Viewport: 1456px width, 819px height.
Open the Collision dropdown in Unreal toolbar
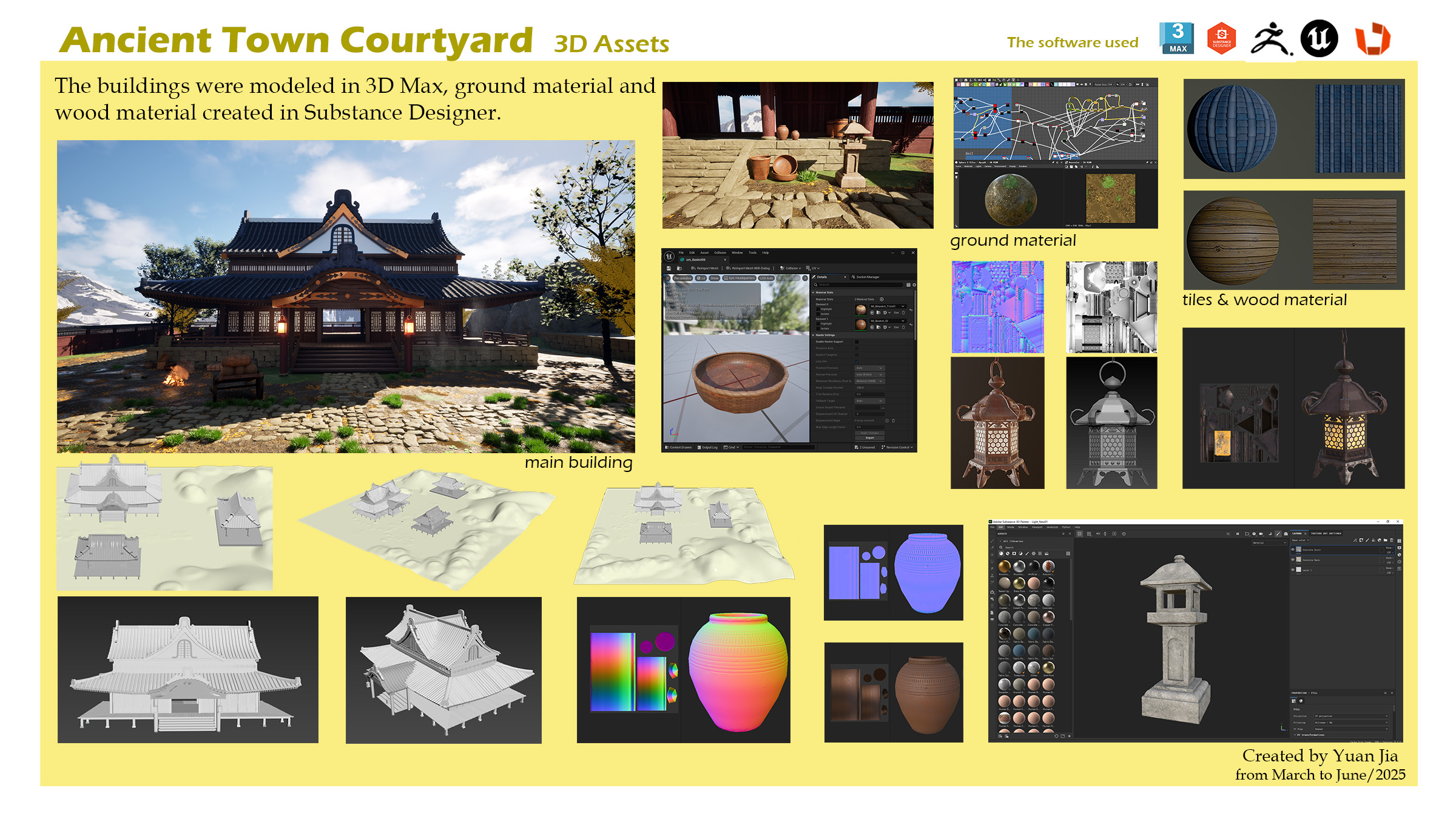(x=791, y=268)
